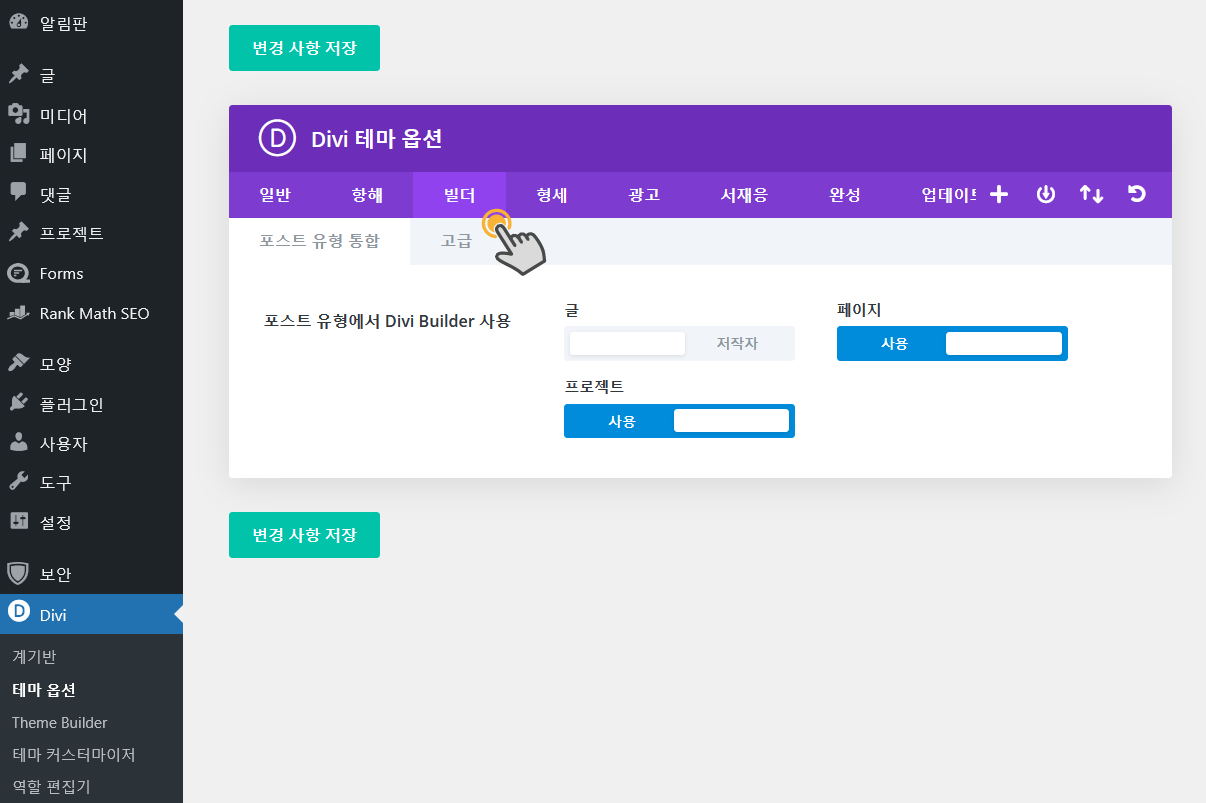Click the top 변경 사항 저장 button
Image resolution: width=1206 pixels, height=803 pixels.
coord(304,47)
